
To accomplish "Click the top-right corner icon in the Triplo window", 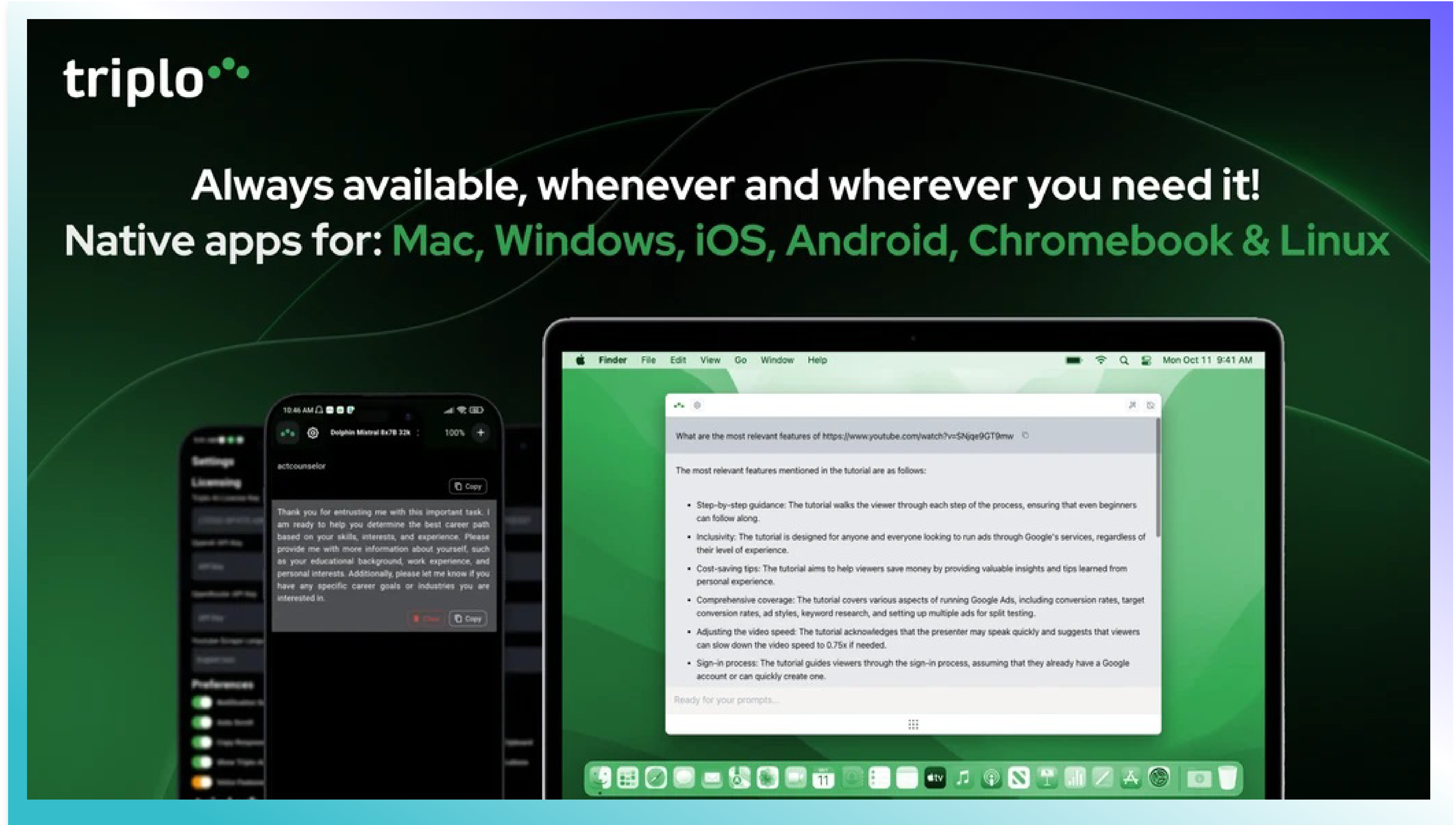I will [1151, 405].
